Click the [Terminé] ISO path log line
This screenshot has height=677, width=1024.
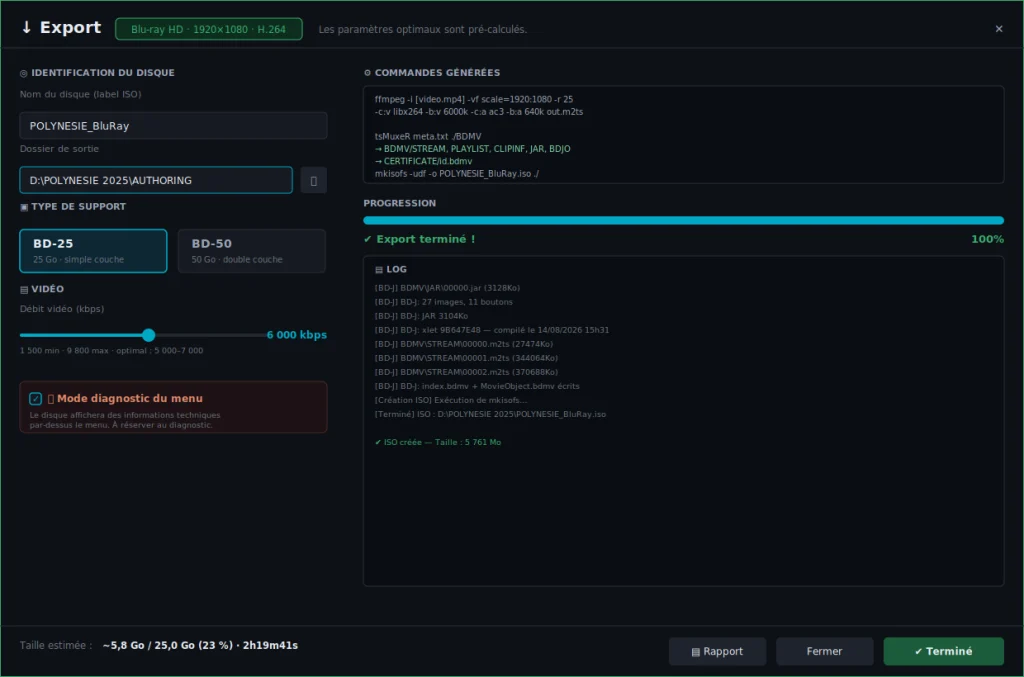pos(490,415)
